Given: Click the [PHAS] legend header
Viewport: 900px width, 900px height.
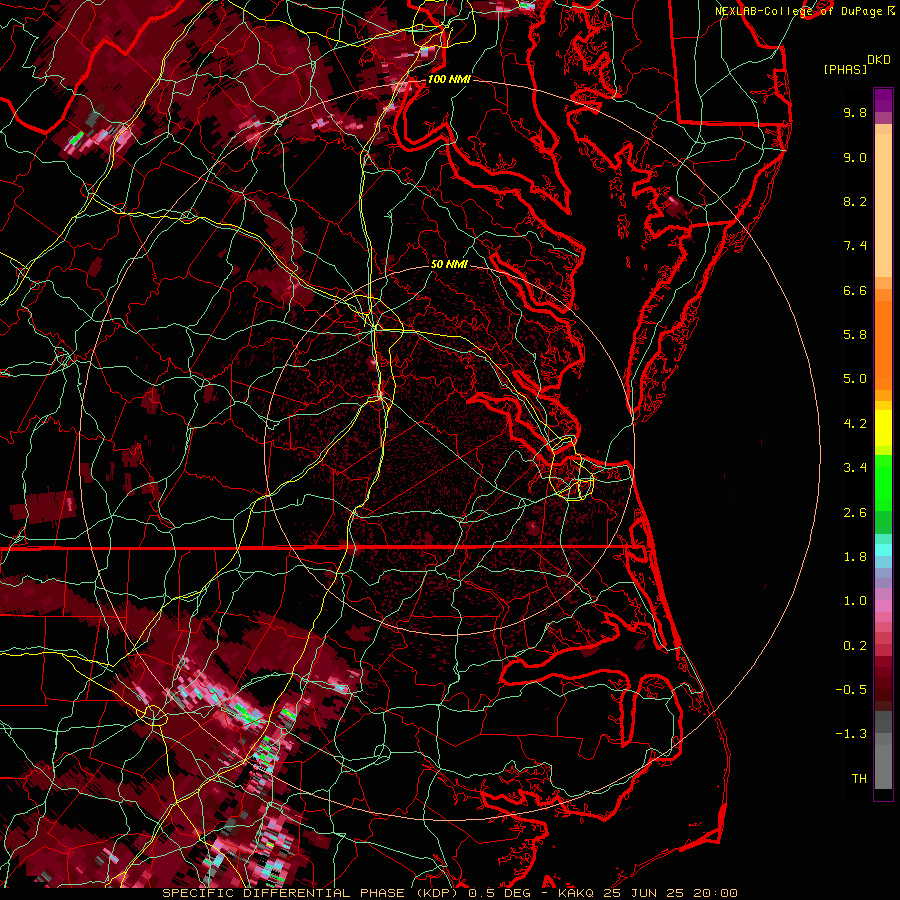Looking at the screenshot, I should (845, 69).
